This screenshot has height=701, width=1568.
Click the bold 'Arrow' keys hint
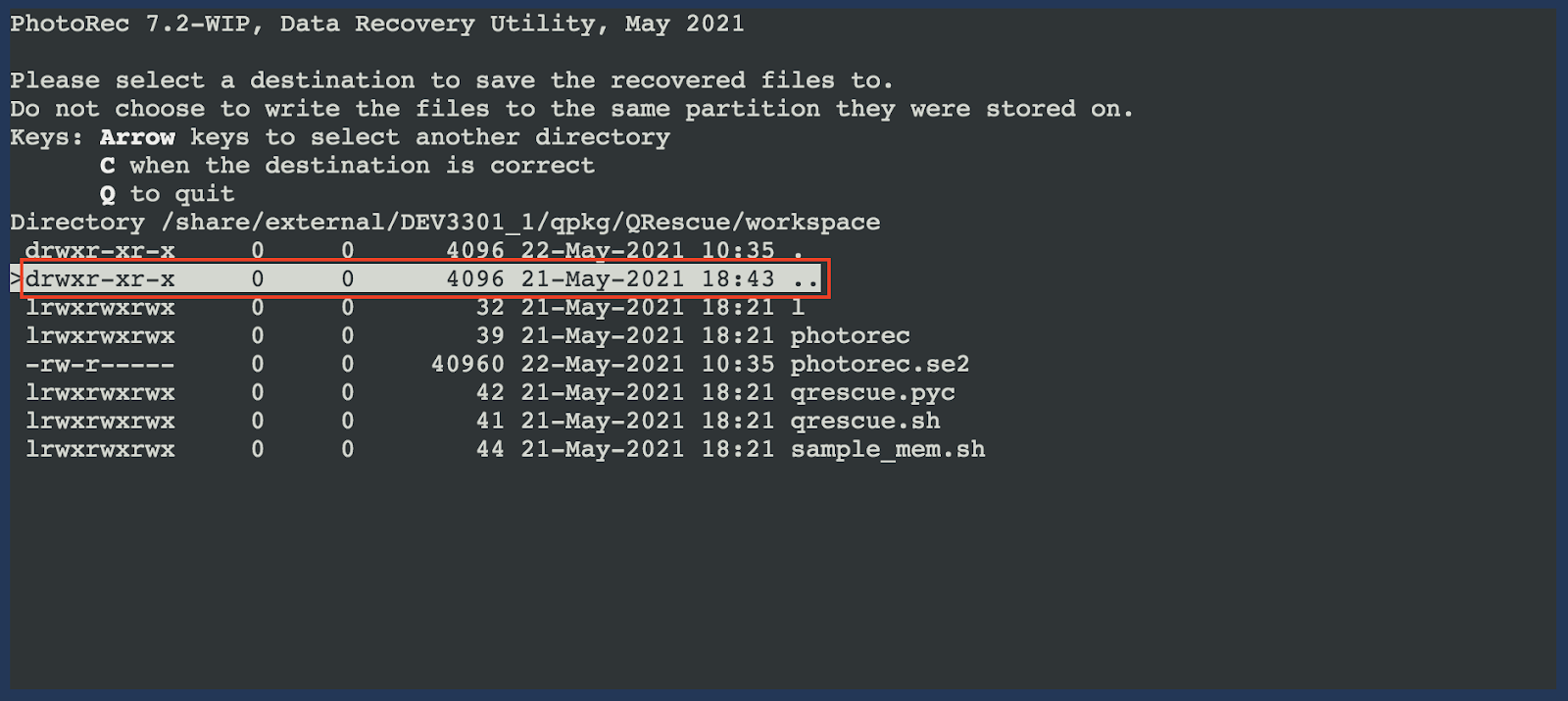pos(137,137)
